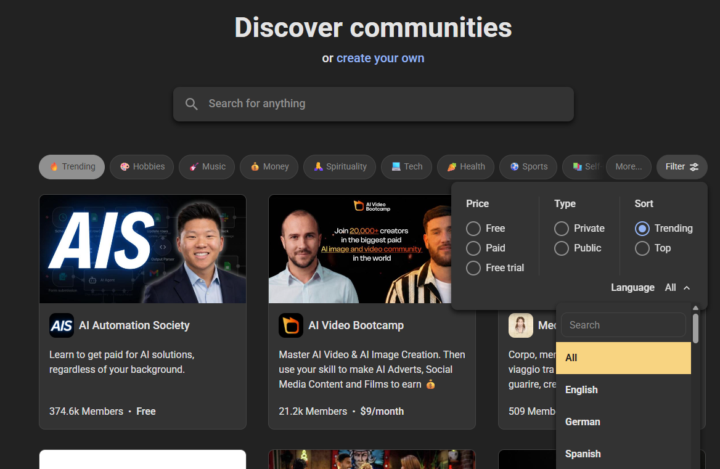Choose the Private type radio button
720x469 pixels.
pos(561,228)
